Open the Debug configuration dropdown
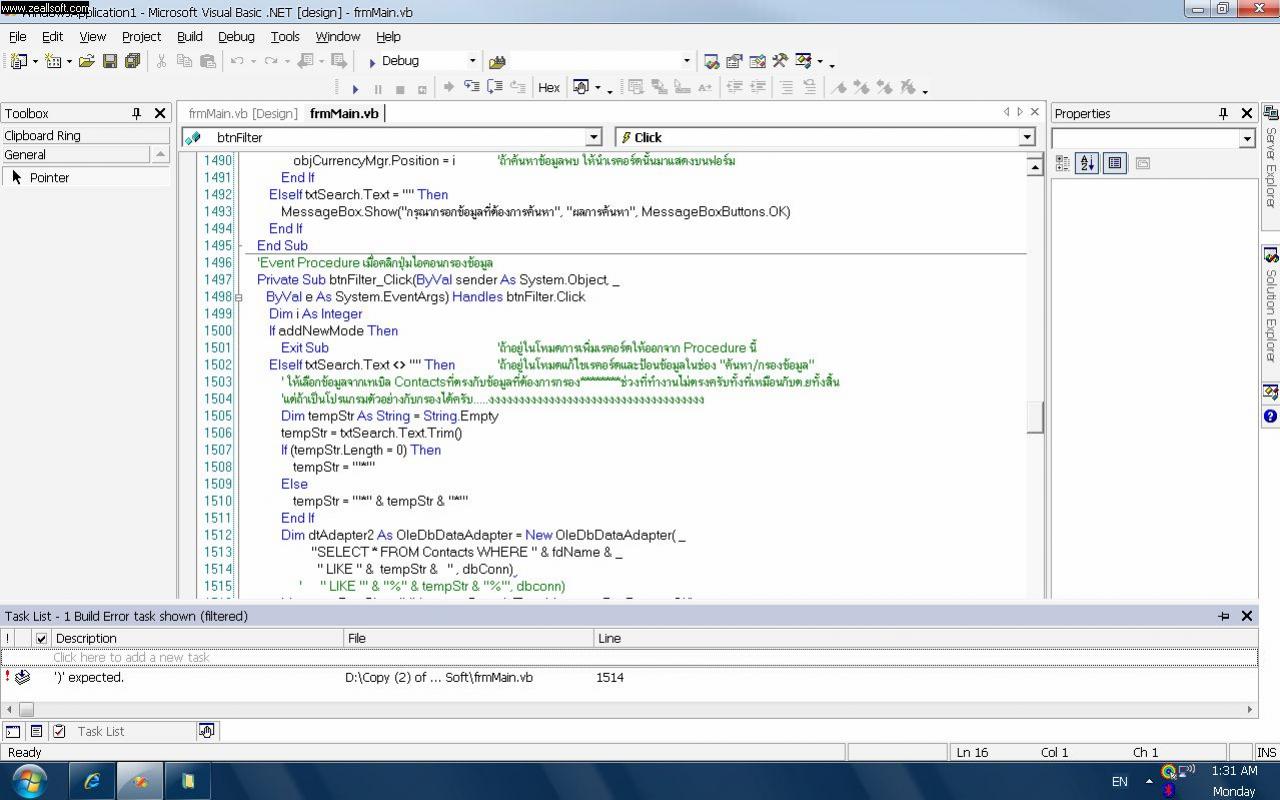Image resolution: width=1280 pixels, height=800 pixels. pyautogui.click(x=473, y=61)
